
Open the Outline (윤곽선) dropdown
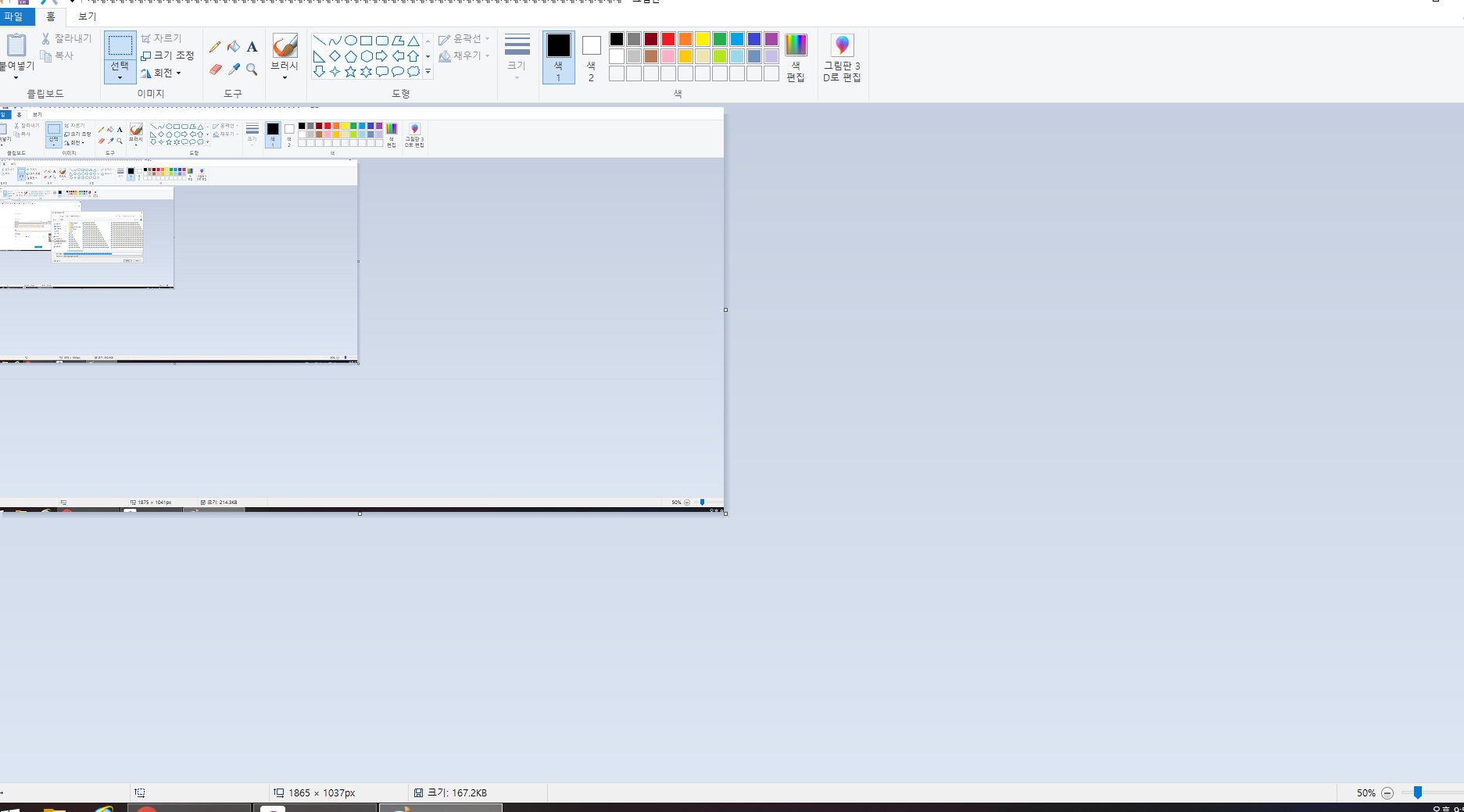pyautogui.click(x=464, y=38)
